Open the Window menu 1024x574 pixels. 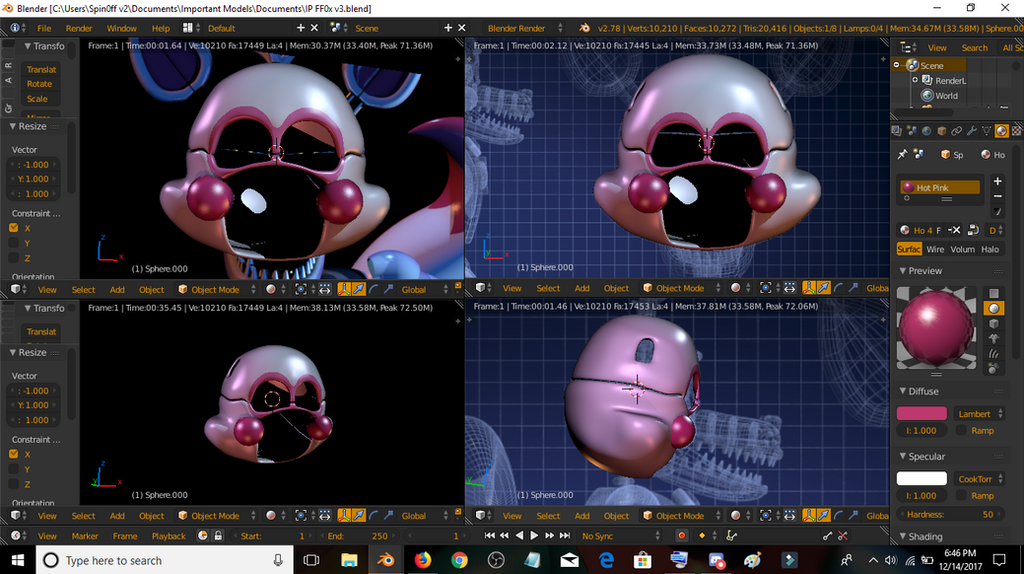coord(121,28)
